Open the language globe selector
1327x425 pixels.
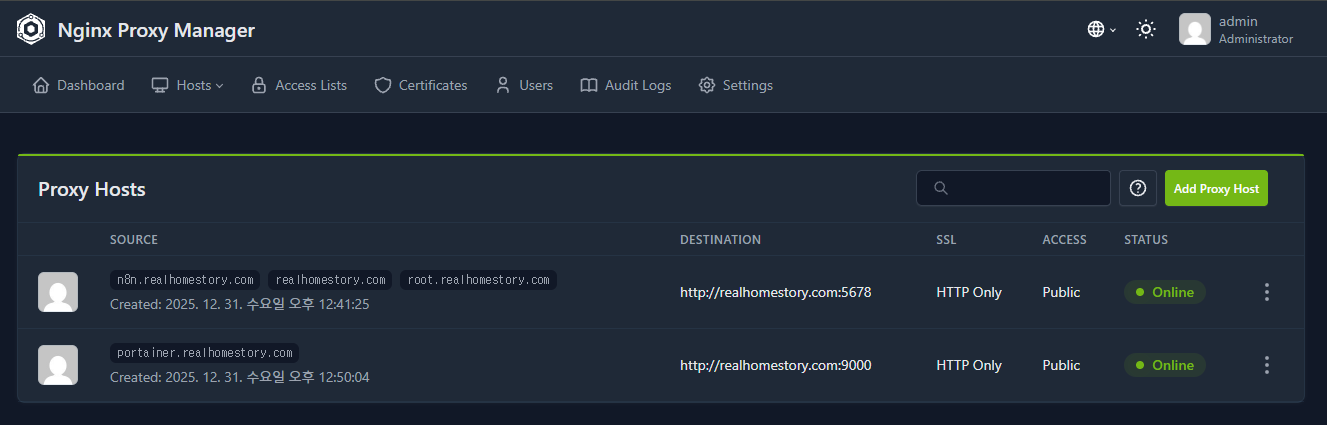(1101, 29)
